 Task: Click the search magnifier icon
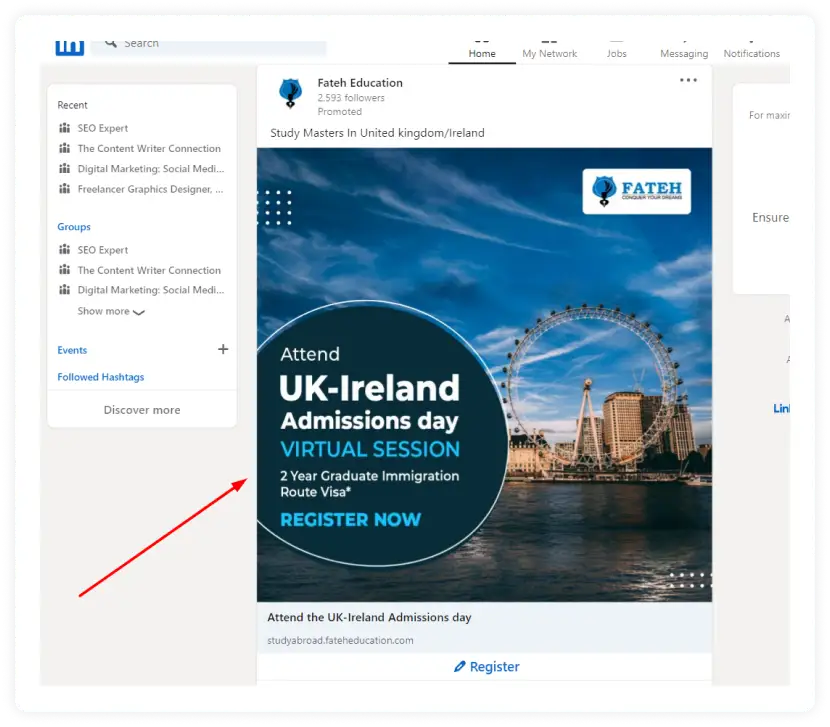[111, 43]
